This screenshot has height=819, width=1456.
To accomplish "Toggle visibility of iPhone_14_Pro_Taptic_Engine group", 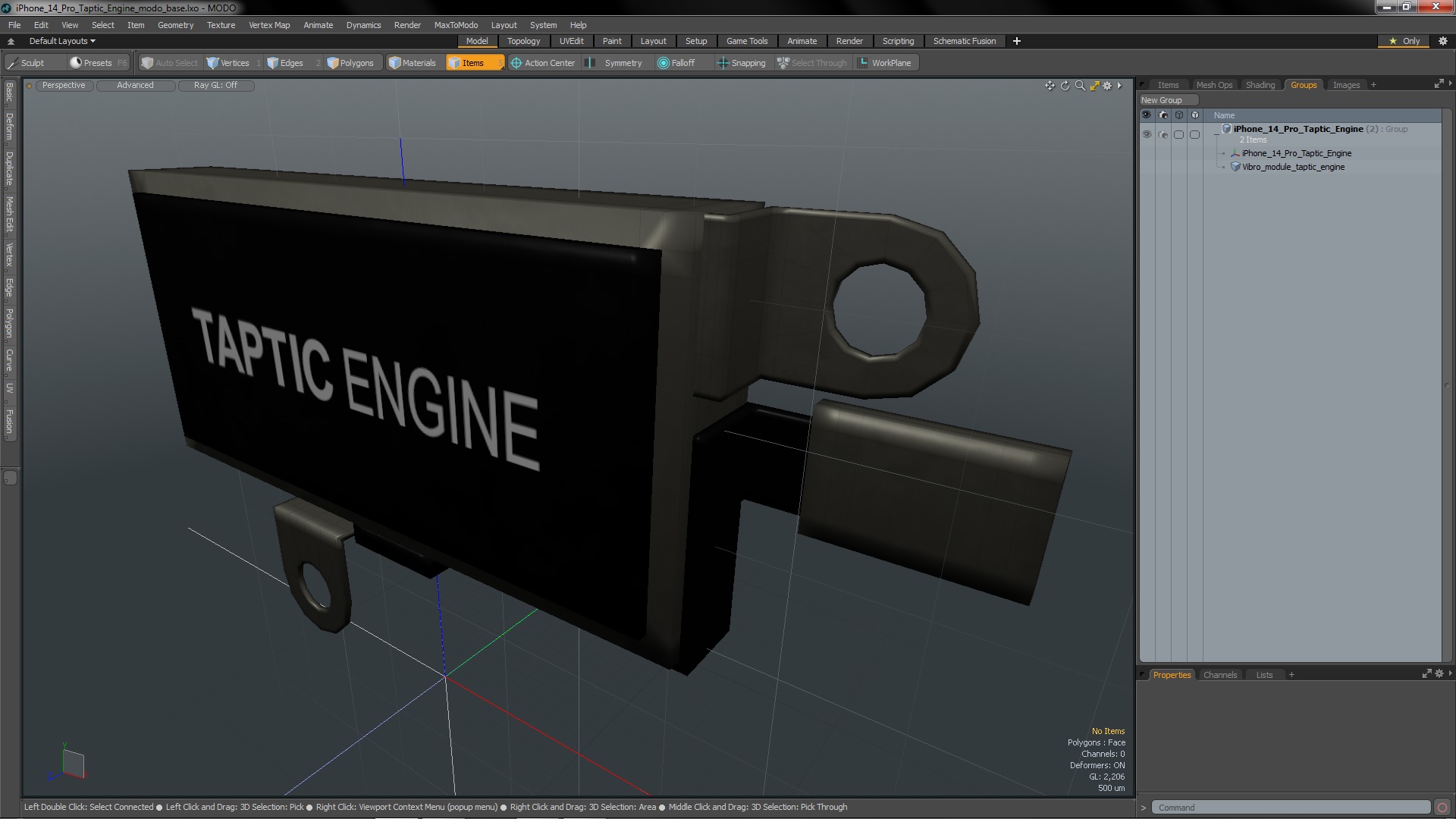I will [1147, 134].
